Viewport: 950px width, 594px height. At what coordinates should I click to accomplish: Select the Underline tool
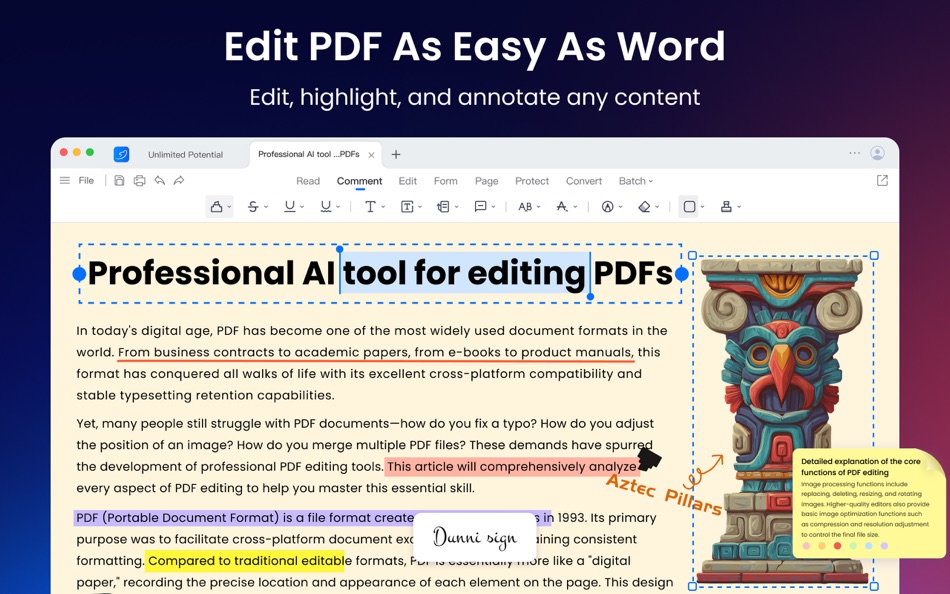(290, 206)
